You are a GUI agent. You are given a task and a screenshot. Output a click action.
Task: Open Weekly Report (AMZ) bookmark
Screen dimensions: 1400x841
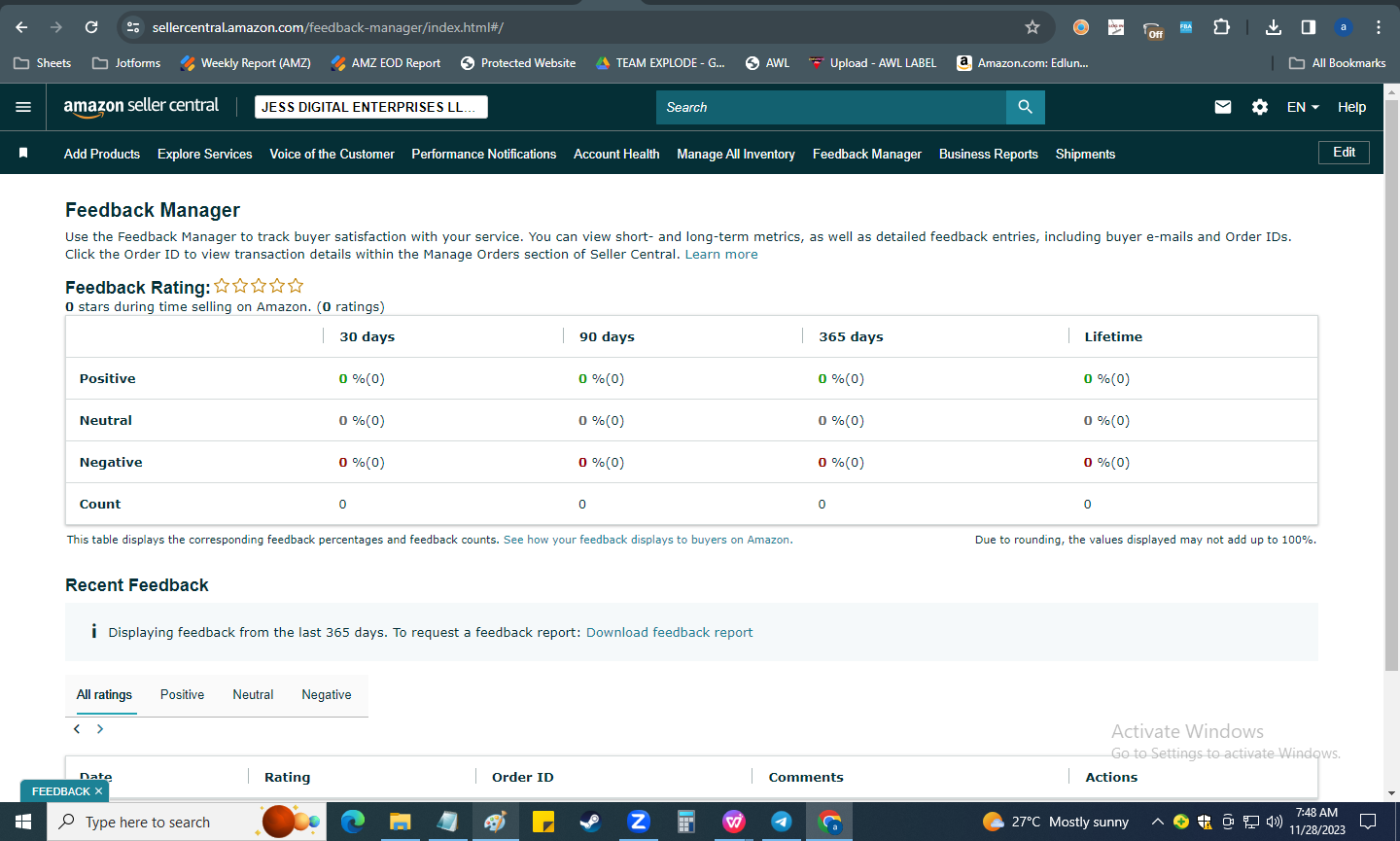tap(245, 63)
